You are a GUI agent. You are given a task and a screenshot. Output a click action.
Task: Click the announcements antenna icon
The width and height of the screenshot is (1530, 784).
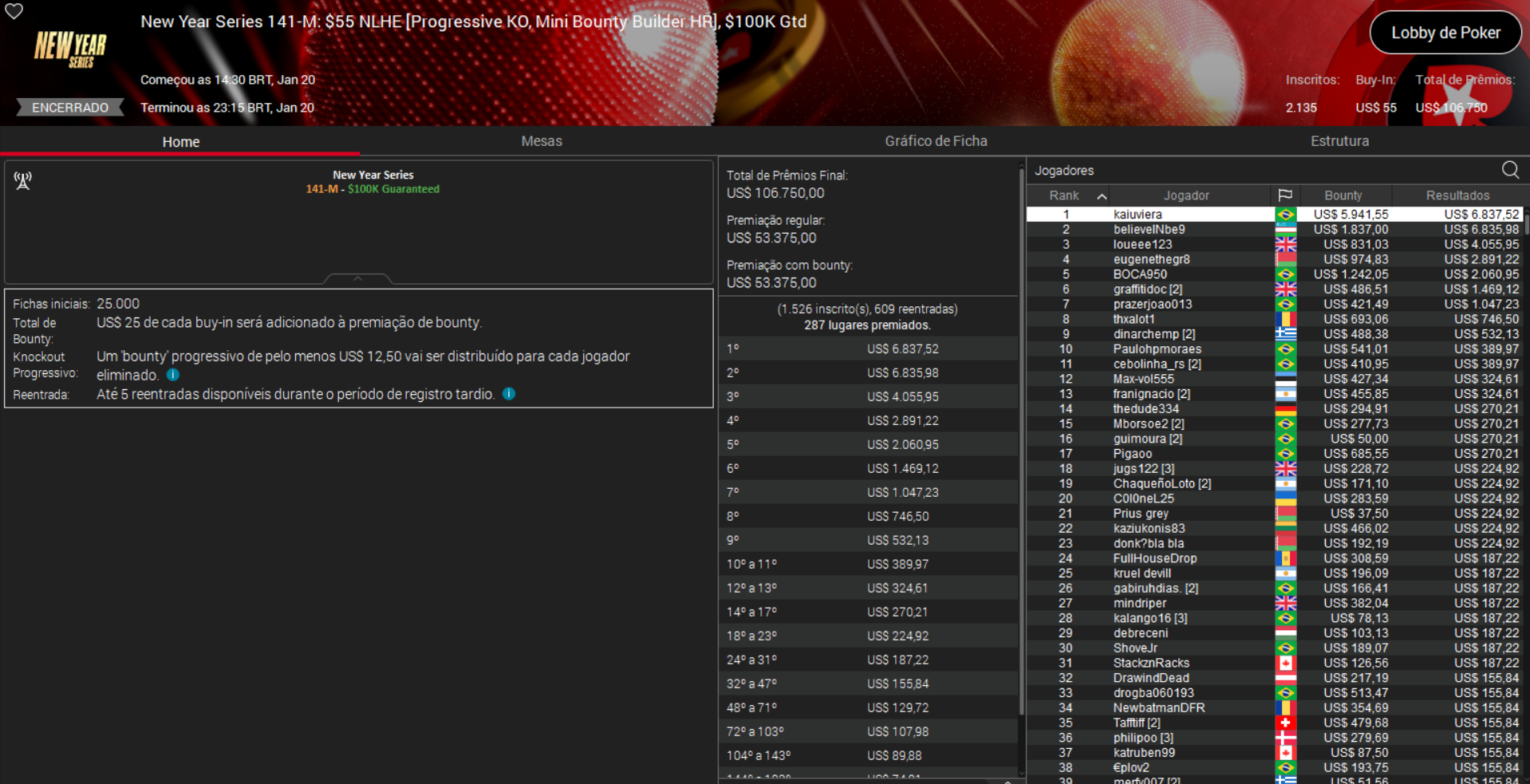click(x=22, y=180)
